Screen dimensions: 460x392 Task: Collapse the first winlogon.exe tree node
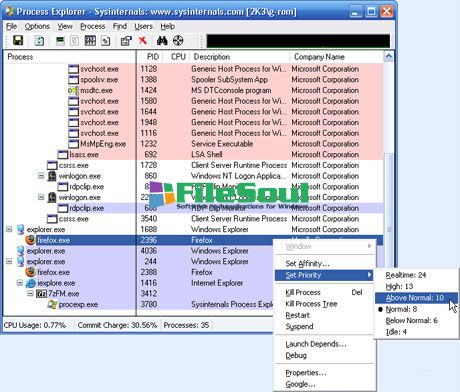pyautogui.click(x=41, y=176)
